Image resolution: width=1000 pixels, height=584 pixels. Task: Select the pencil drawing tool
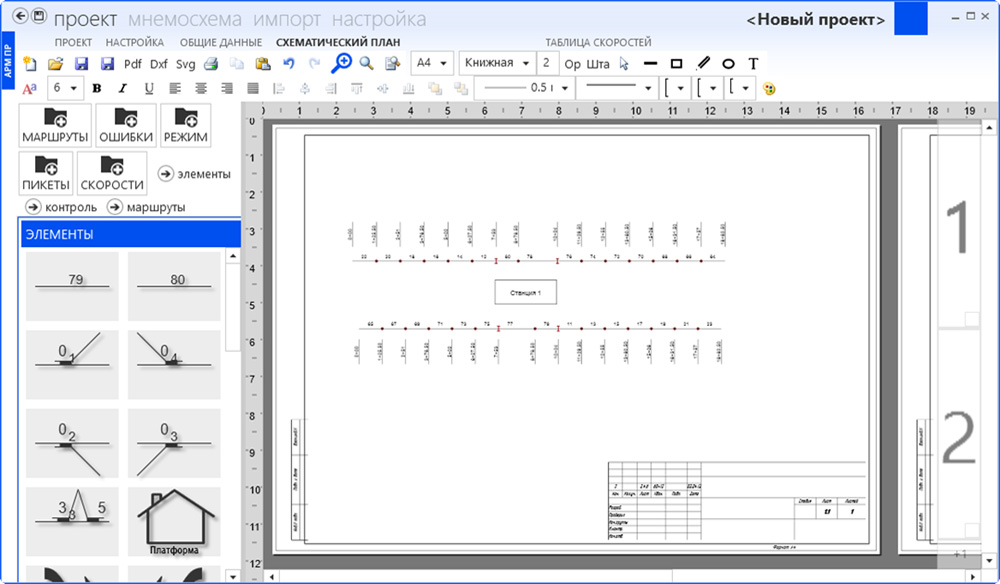703,64
